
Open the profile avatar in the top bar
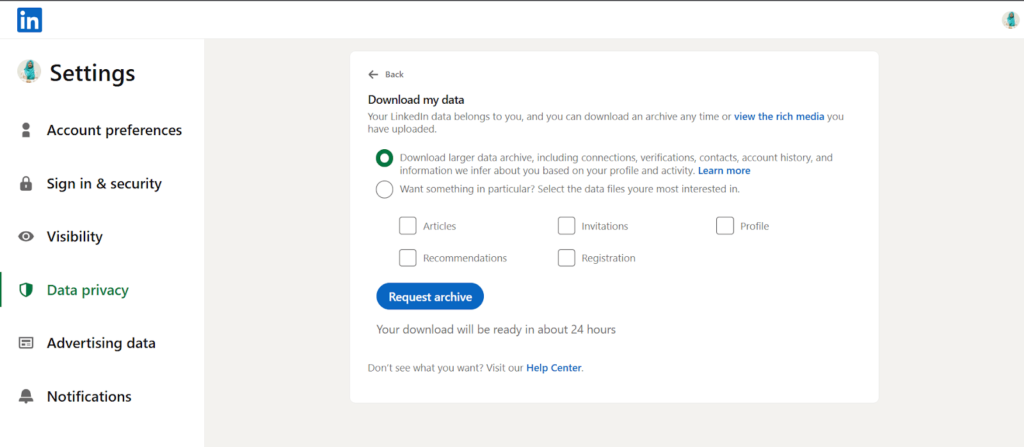(1010, 20)
